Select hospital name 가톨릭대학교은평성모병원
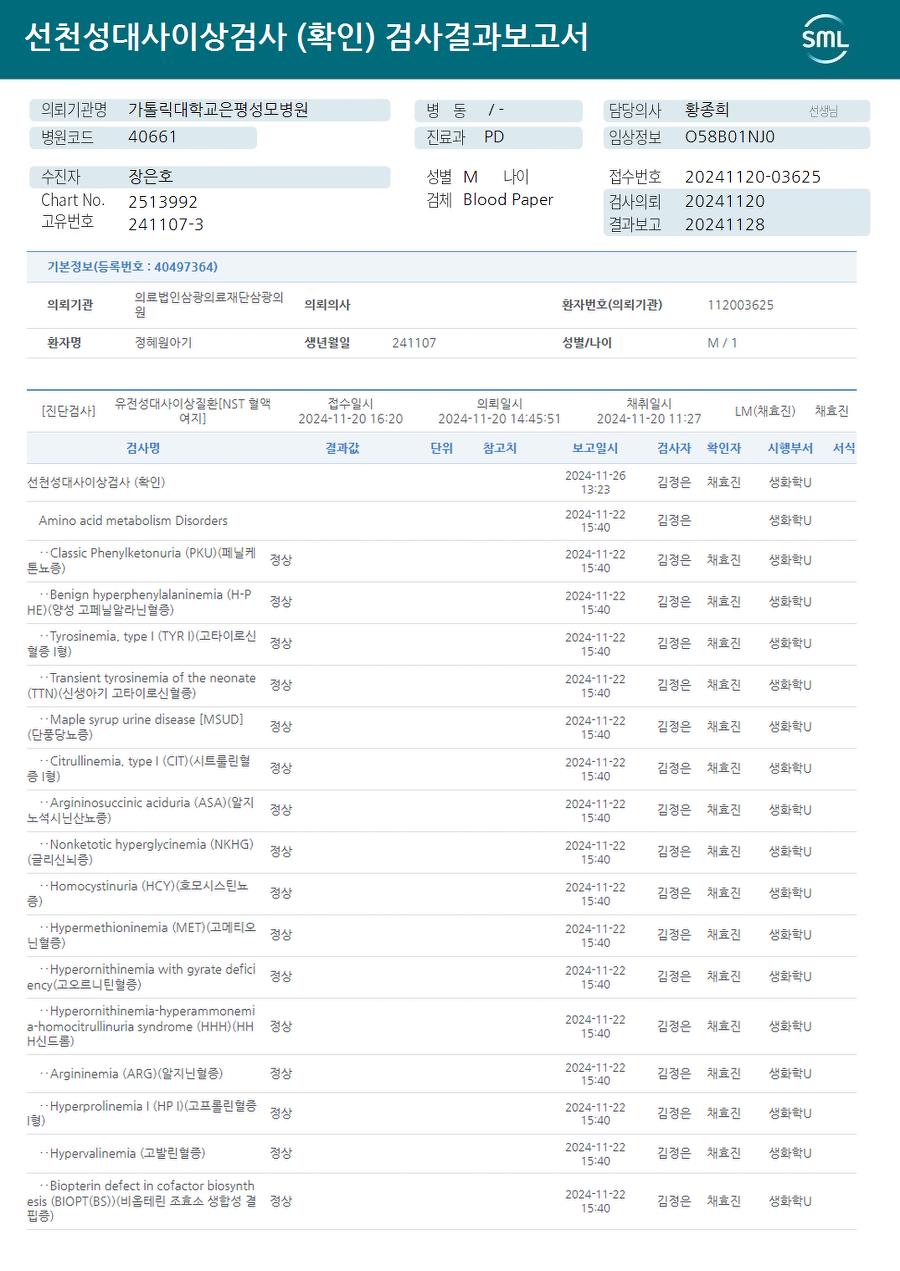This screenshot has width=900, height=1271. click(218, 110)
